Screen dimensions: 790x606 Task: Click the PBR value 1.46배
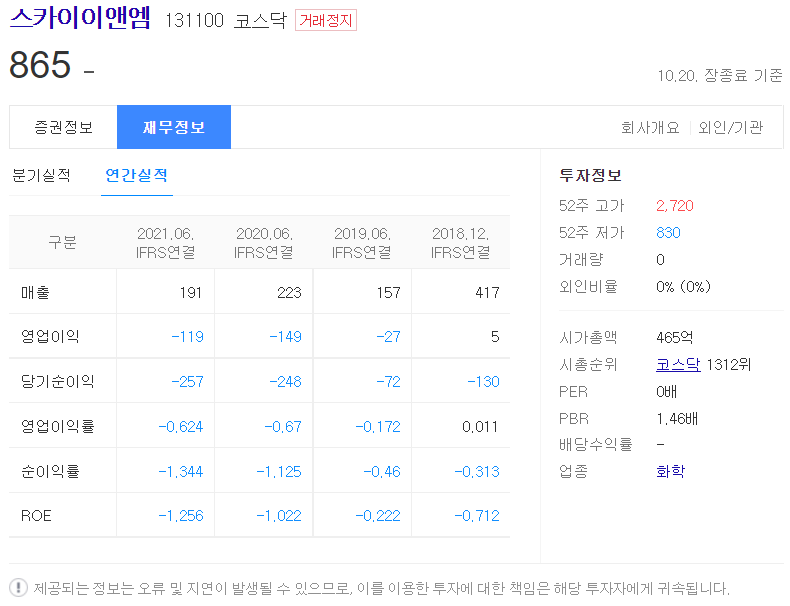point(677,418)
